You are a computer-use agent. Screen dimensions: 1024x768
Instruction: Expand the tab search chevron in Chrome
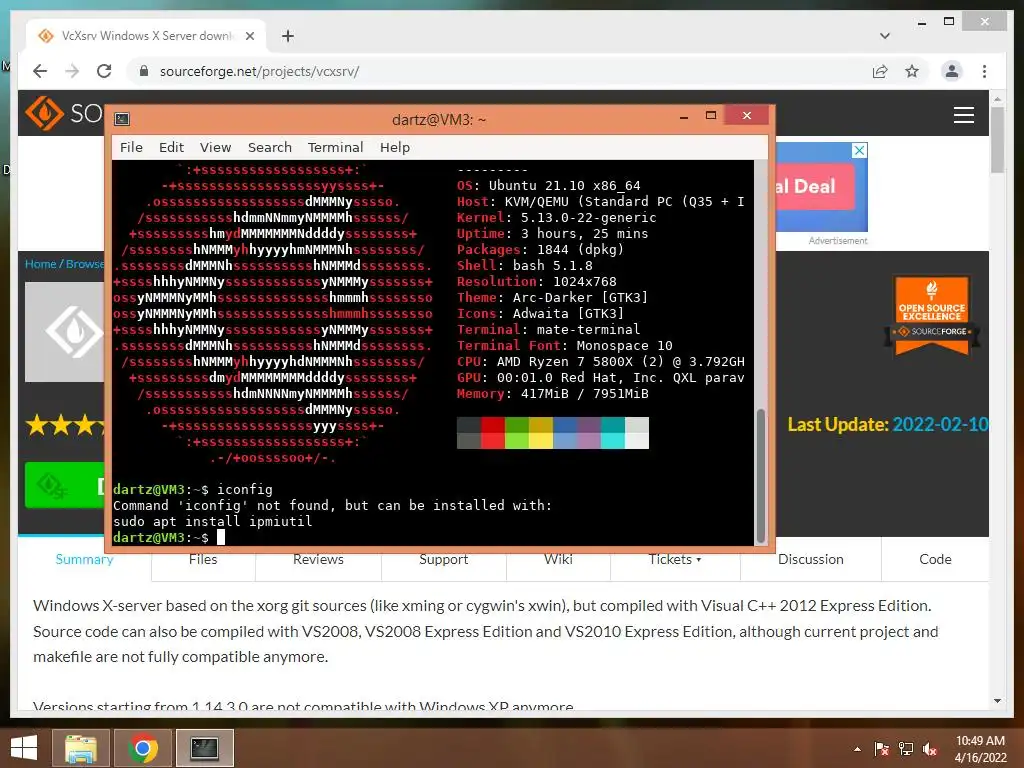[885, 36]
